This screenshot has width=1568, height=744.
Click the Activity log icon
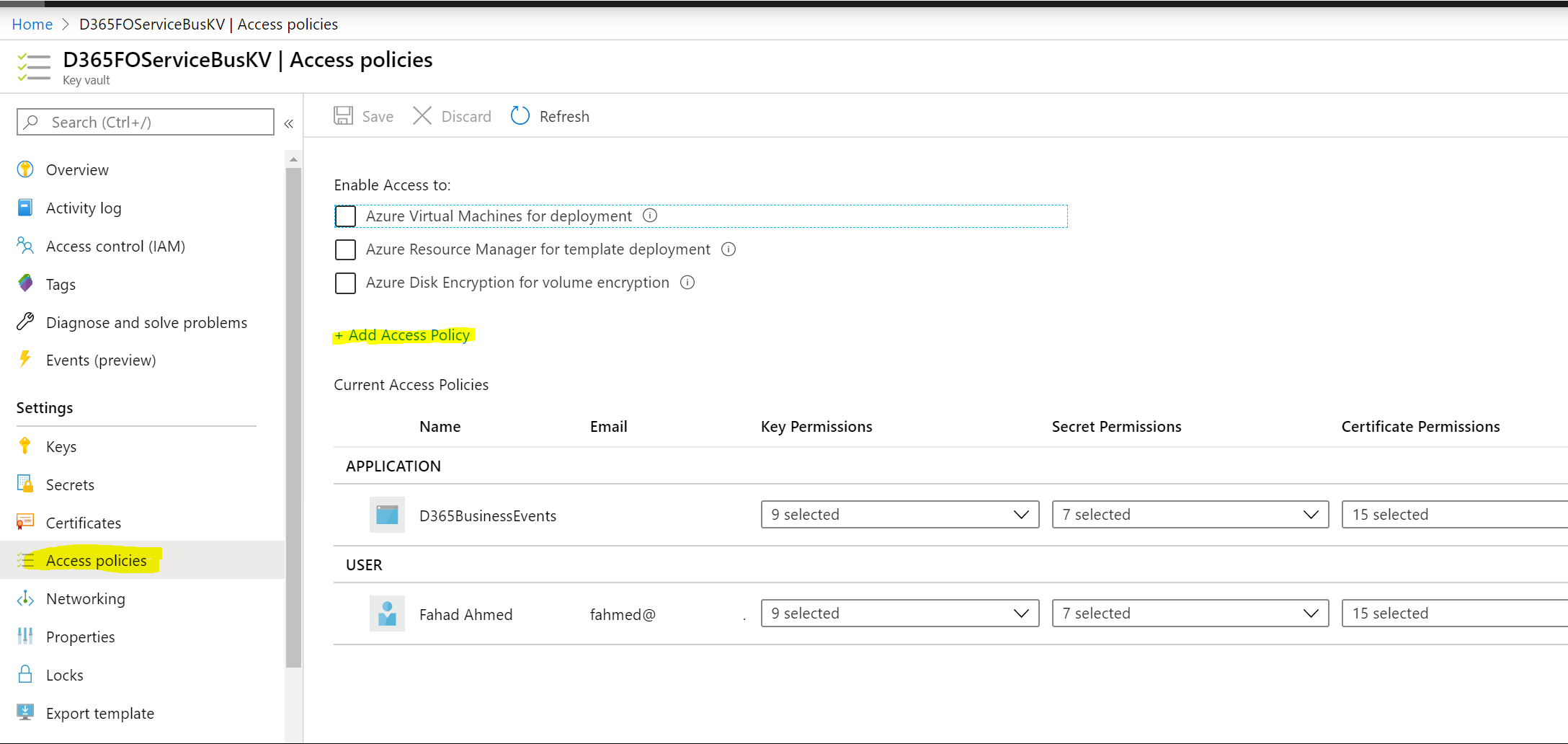(25, 208)
